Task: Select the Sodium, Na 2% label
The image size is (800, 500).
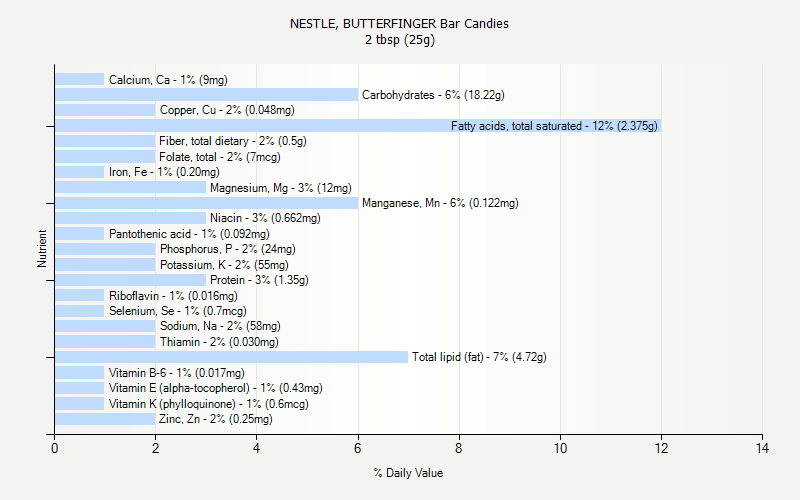Action: point(220,326)
